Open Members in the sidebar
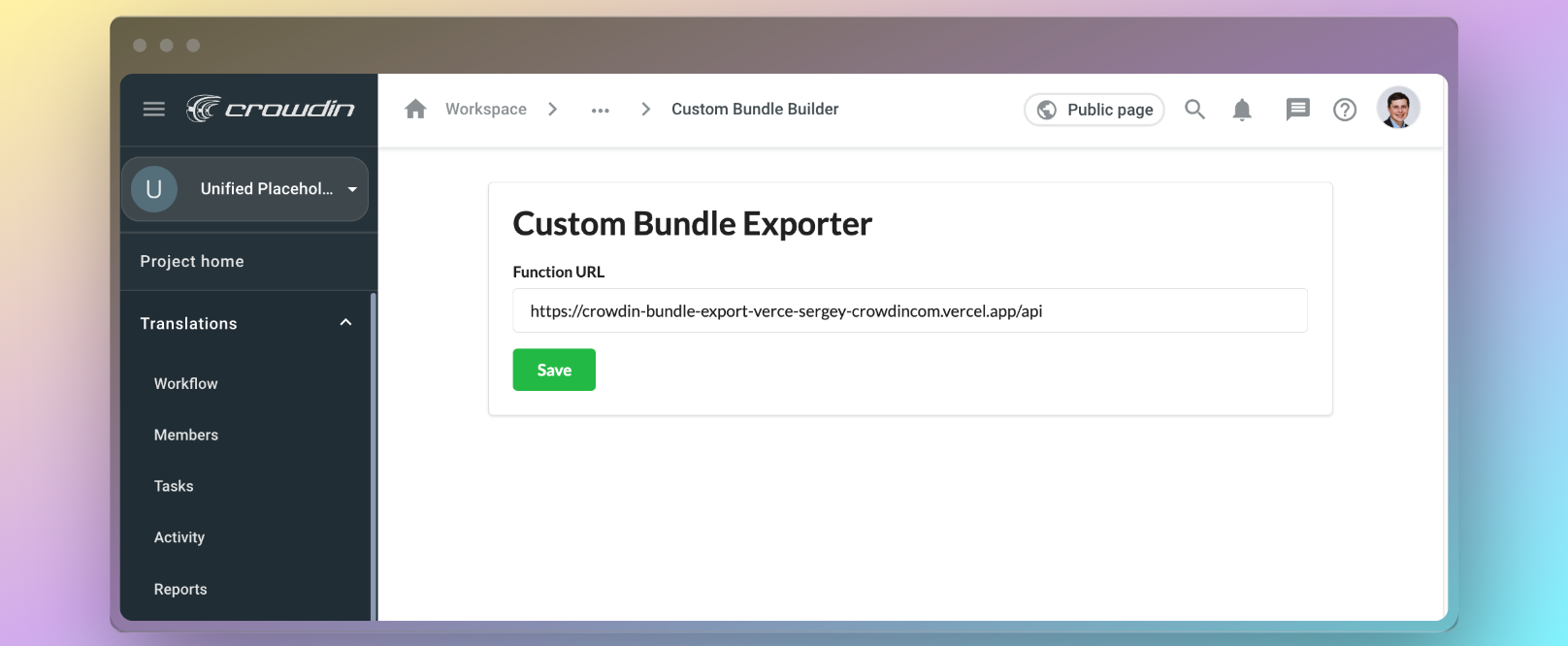1568x646 pixels. pos(186,436)
